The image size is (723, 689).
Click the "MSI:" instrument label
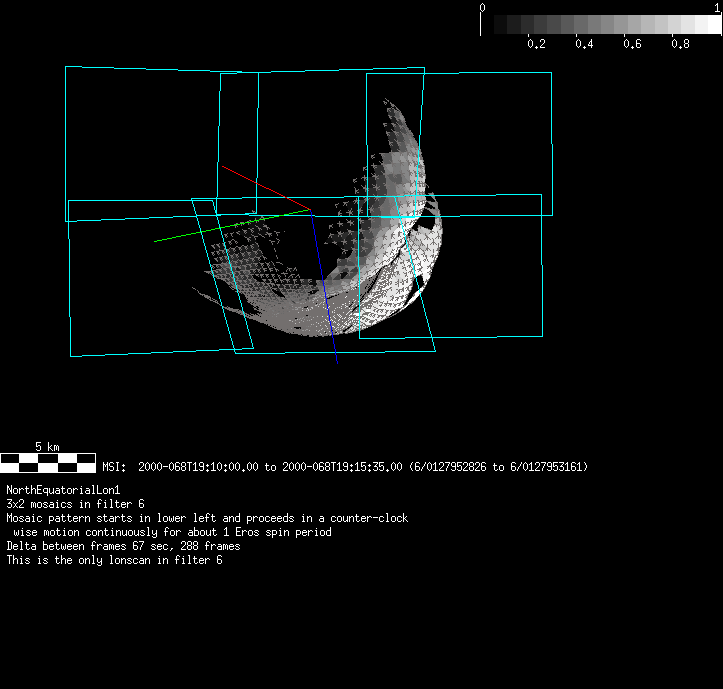tap(114, 467)
